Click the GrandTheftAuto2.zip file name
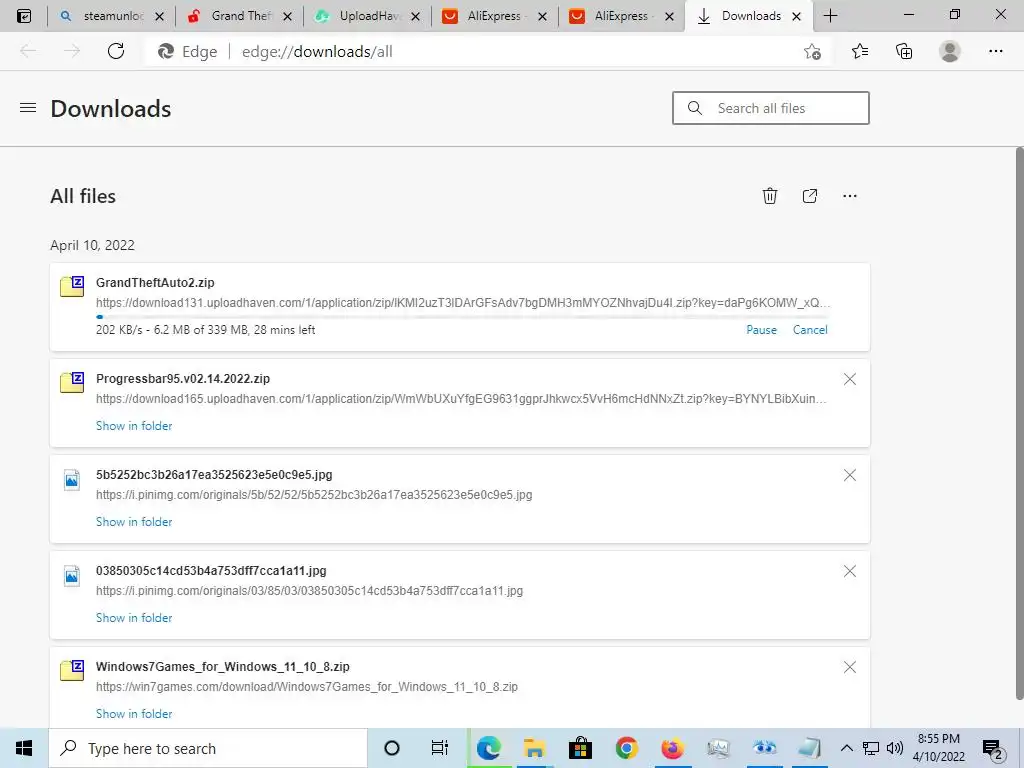1024x768 pixels. point(155,283)
